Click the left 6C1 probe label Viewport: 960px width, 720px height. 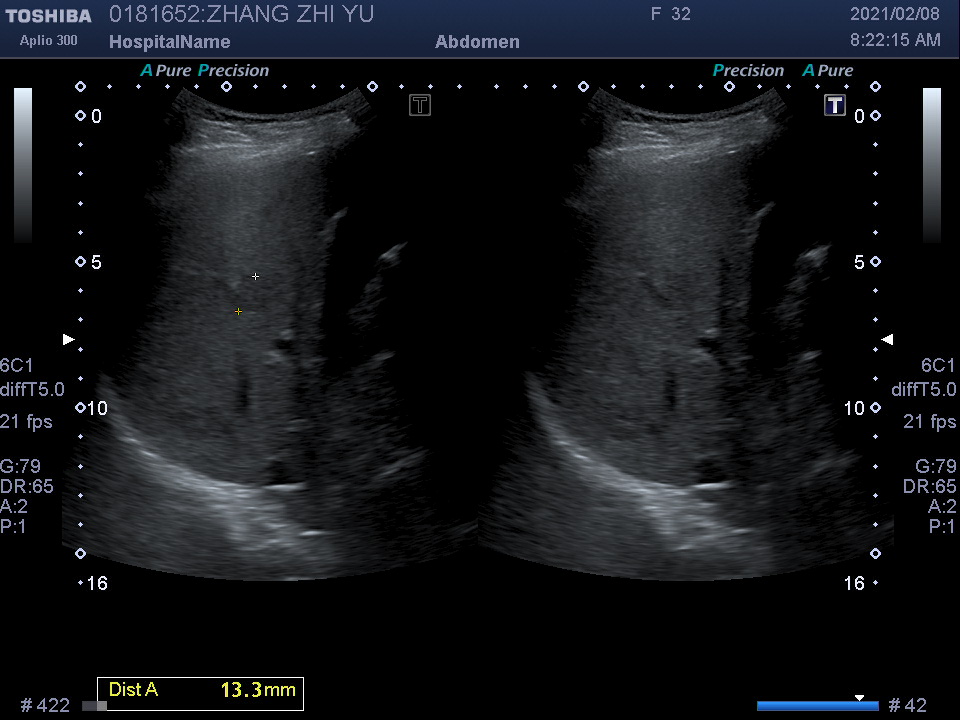point(16,365)
